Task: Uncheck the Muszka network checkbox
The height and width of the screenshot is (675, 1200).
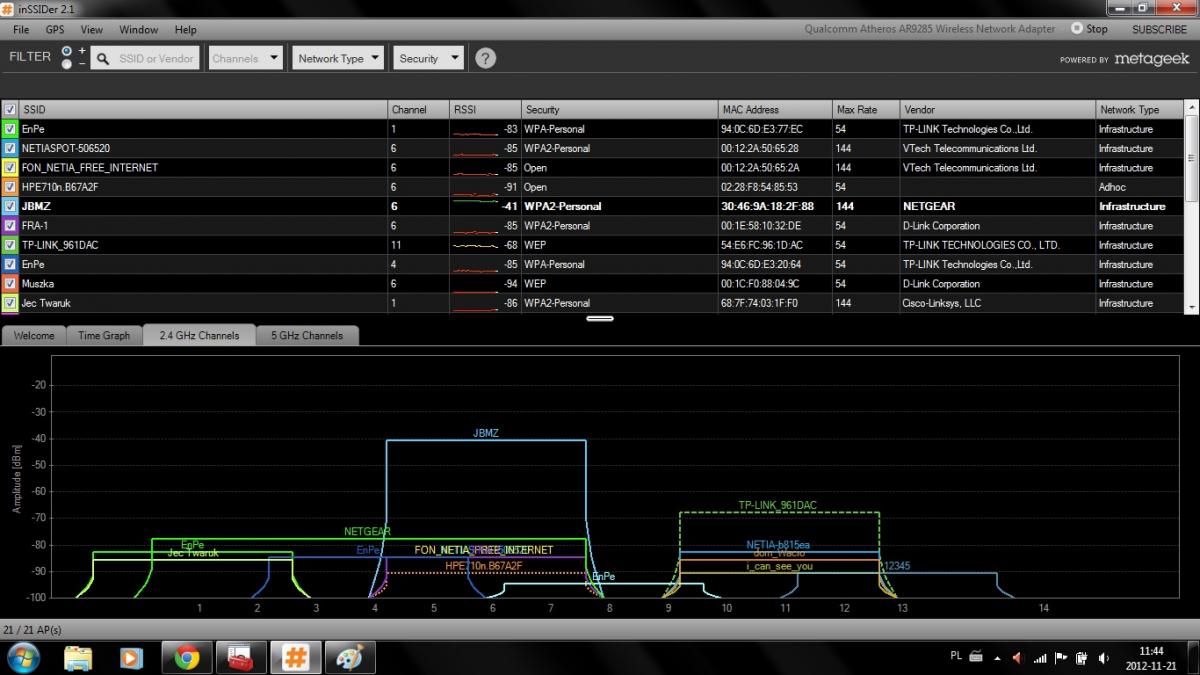Action: pos(9,284)
